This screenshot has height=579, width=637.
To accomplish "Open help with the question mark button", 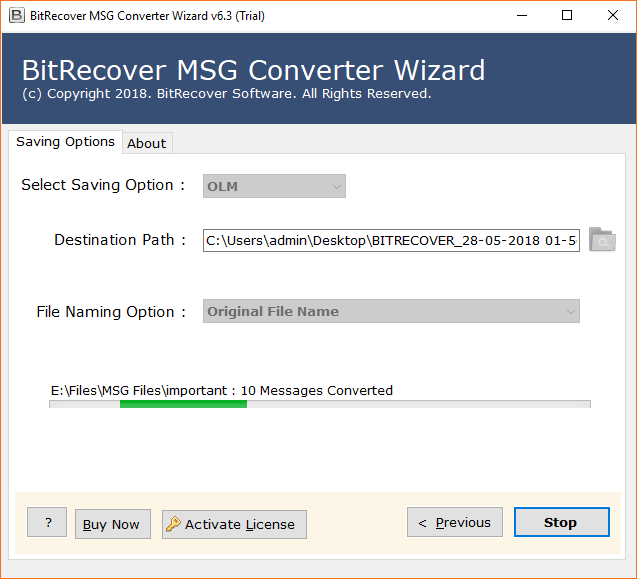I will point(47,522).
